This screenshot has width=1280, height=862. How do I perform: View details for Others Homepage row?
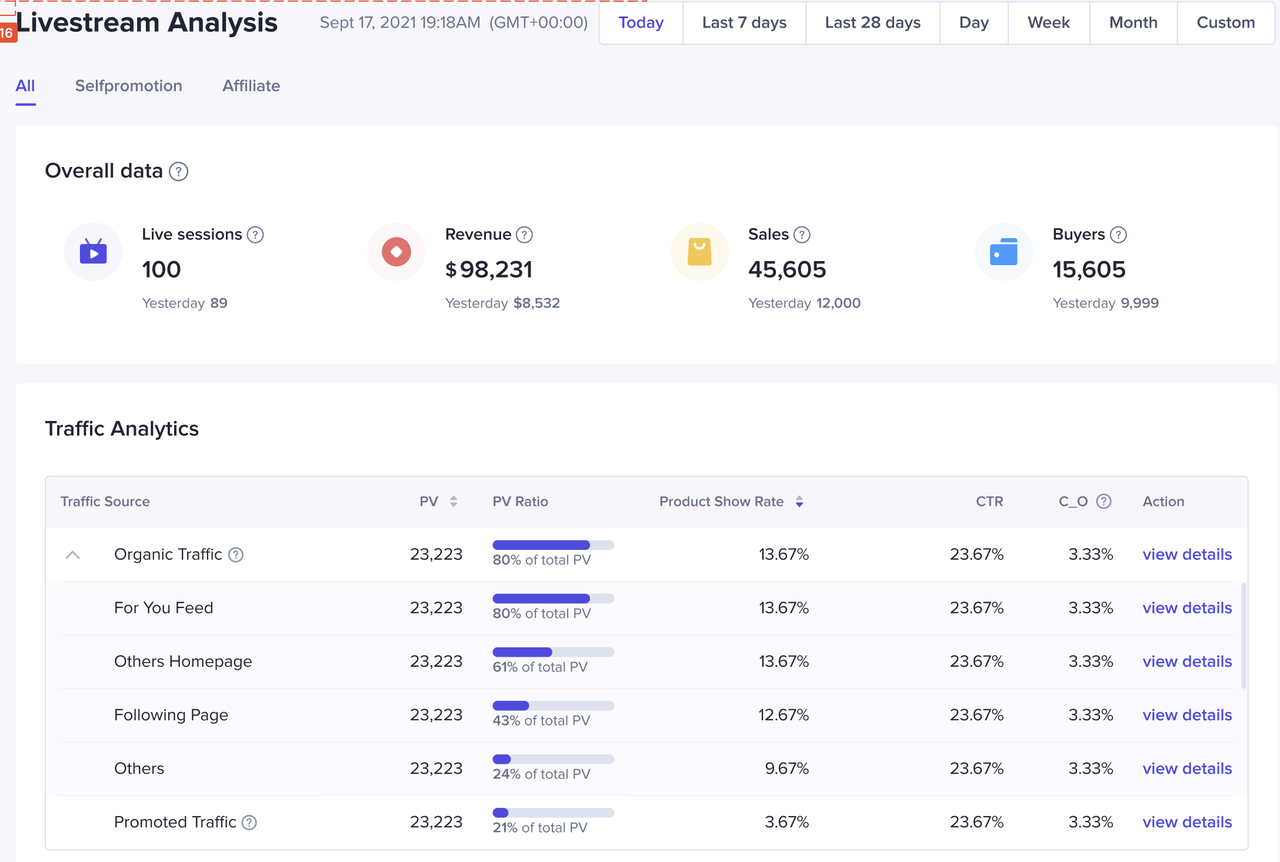click(1186, 662)
